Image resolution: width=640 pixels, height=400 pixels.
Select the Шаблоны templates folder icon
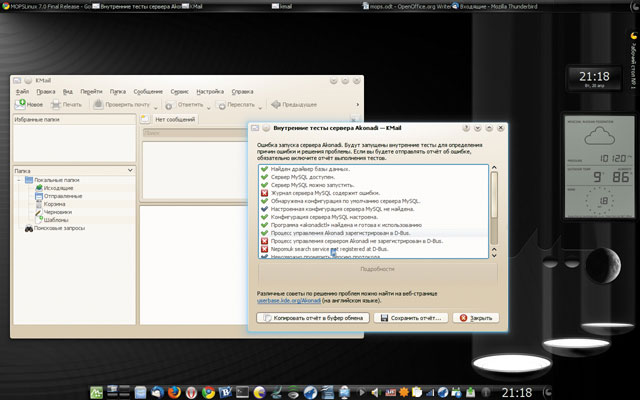click(39, 220)
